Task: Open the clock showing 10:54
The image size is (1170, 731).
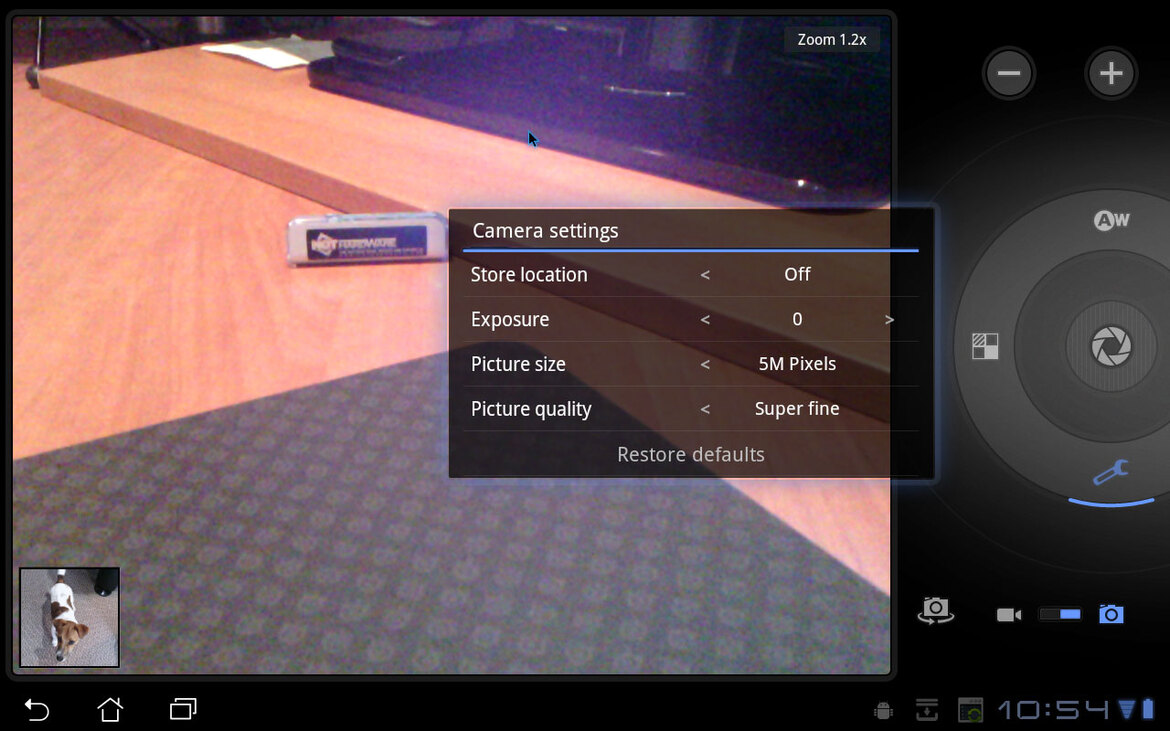Action: pos(1054,709)
